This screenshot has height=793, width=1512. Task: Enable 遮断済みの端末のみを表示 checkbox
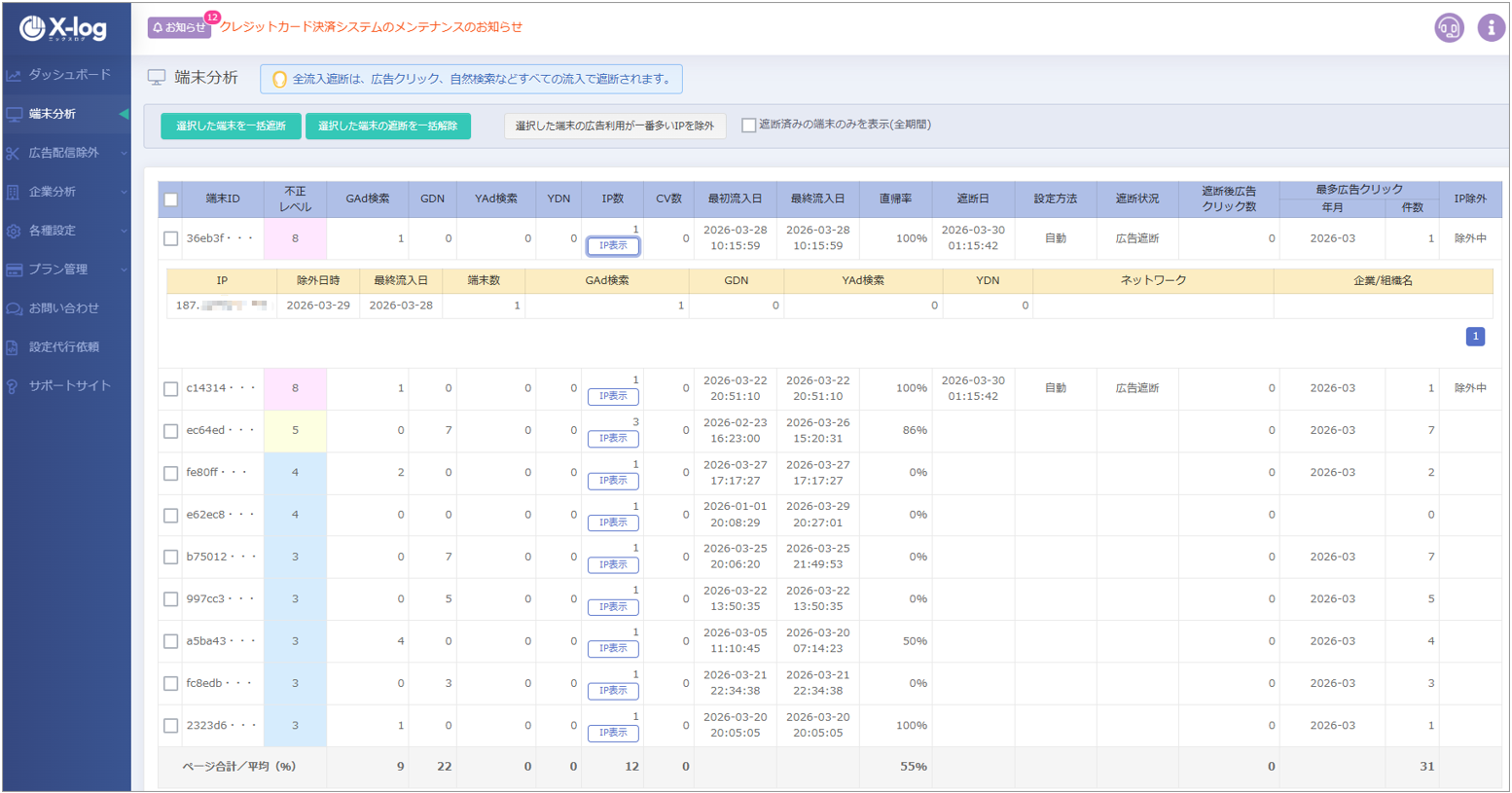749,126
